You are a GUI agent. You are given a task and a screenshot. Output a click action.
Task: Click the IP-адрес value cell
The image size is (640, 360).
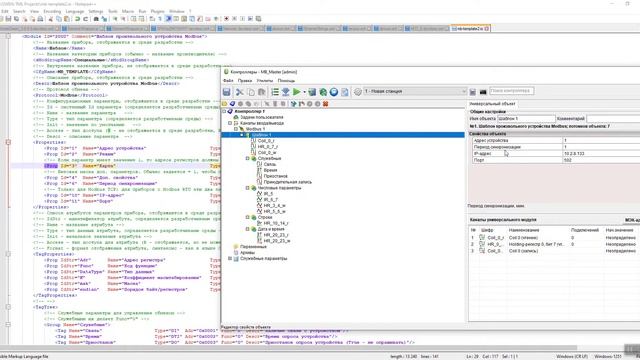[601, 153]
